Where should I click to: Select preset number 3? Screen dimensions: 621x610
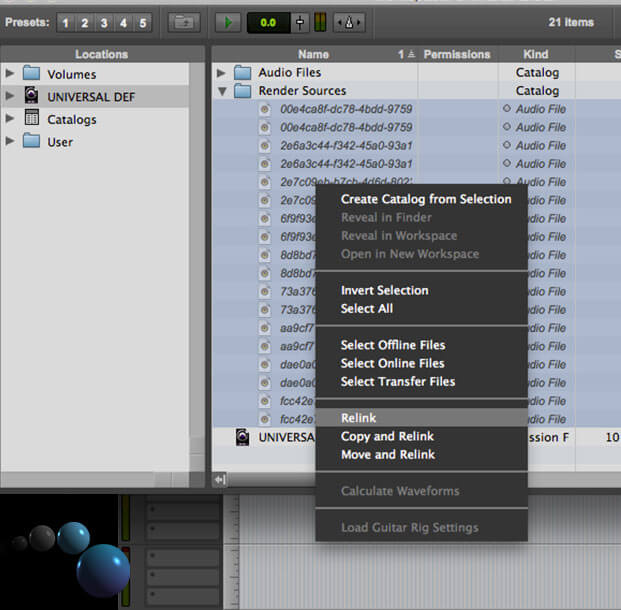(105, 22)
